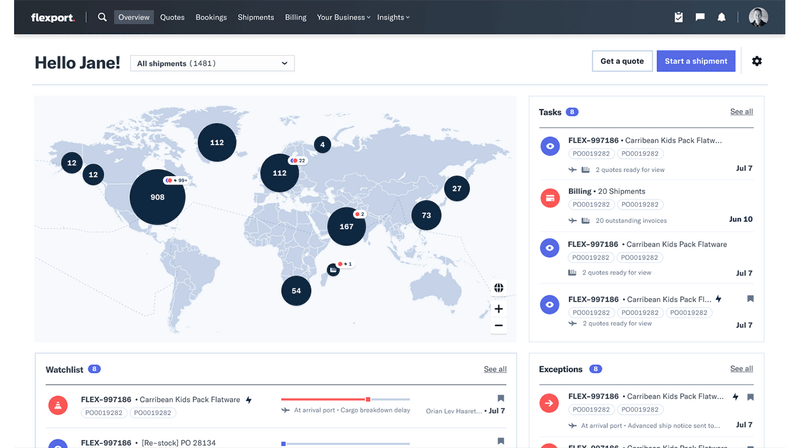Go to the Shipments tab

click(256, 17)
